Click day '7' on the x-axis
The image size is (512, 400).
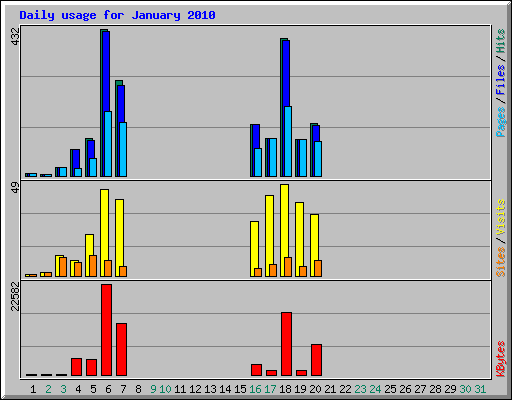[123, 389]
